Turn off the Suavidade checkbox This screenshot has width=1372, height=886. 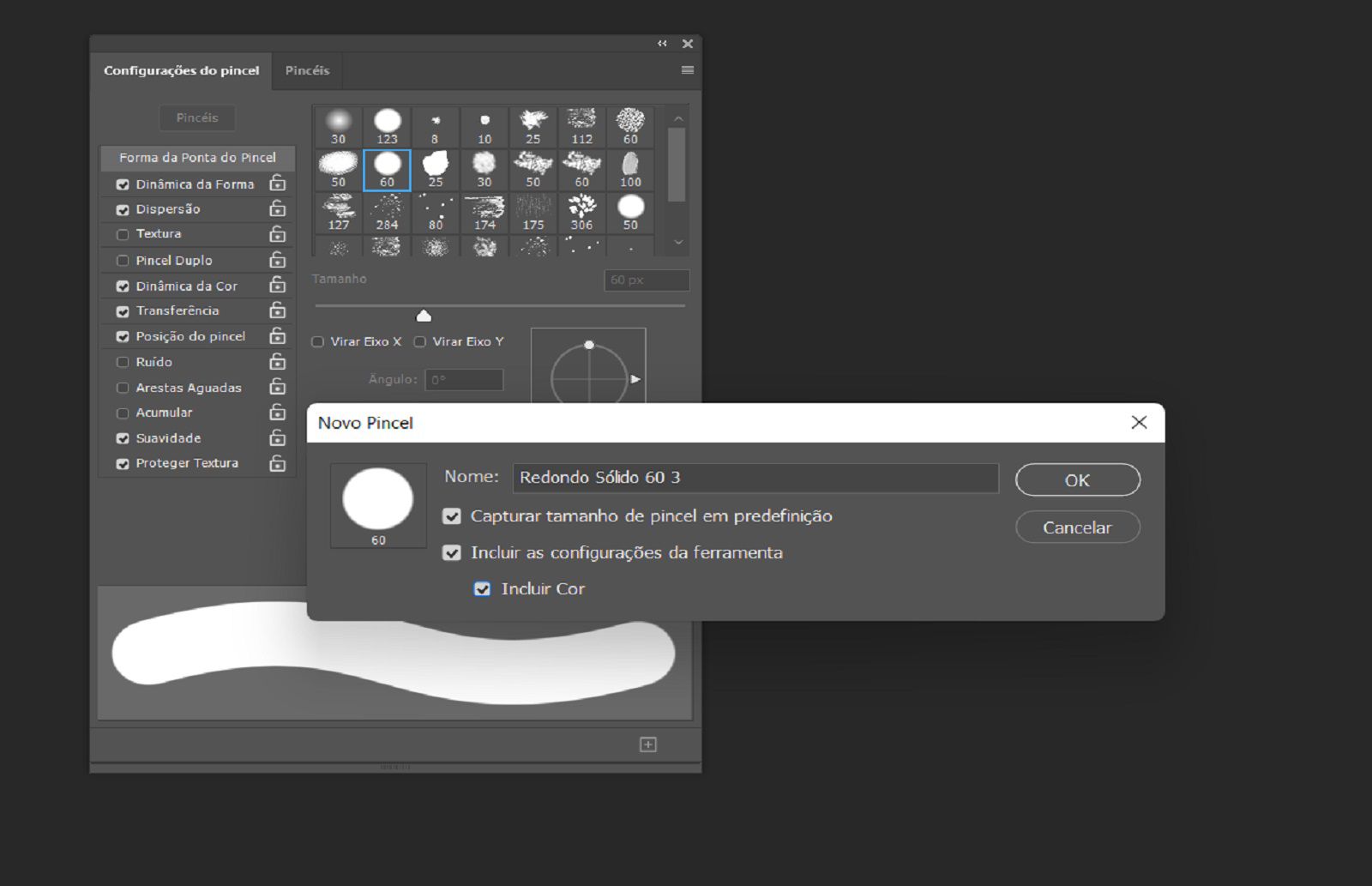[123, 438]
